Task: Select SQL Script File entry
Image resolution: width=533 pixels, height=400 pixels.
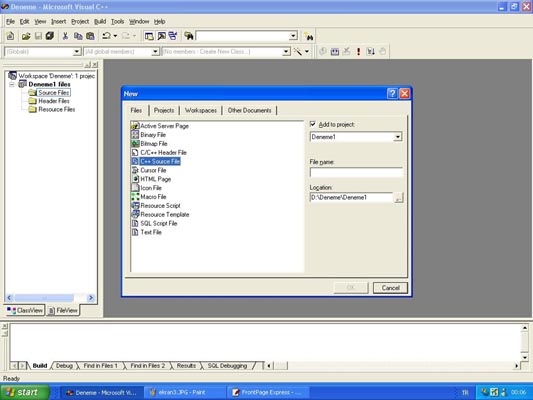Action: pos(159,223)
